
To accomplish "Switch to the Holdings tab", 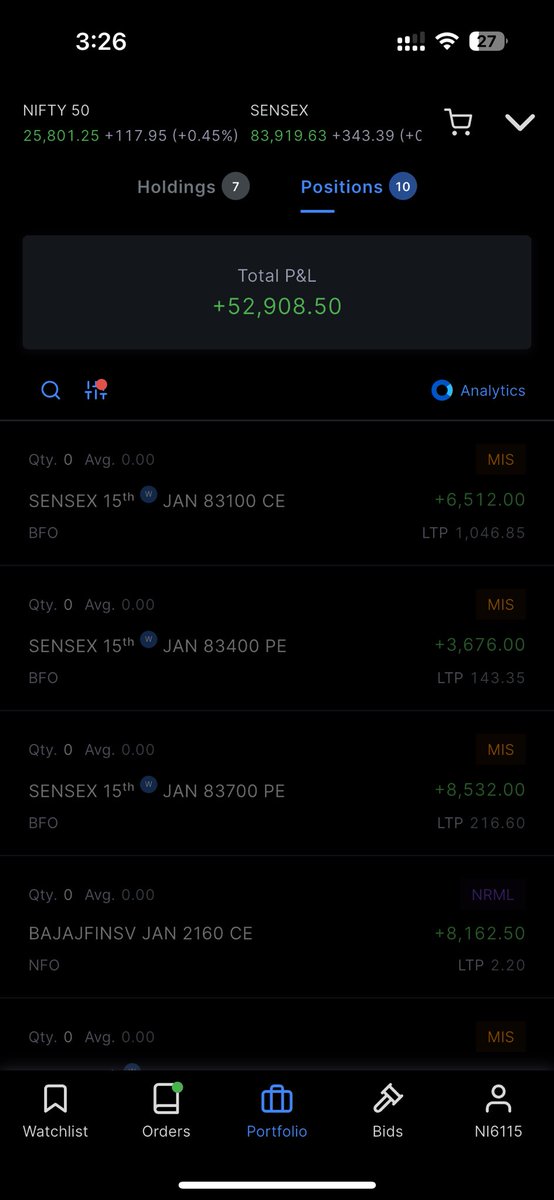I will tap(193, 187).
